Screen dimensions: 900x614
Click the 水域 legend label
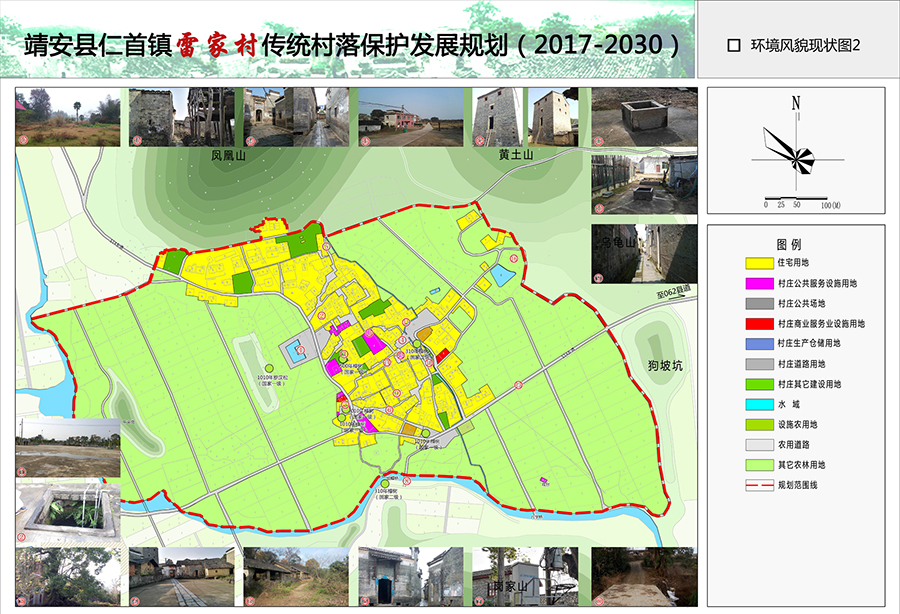tap(789, 405)
